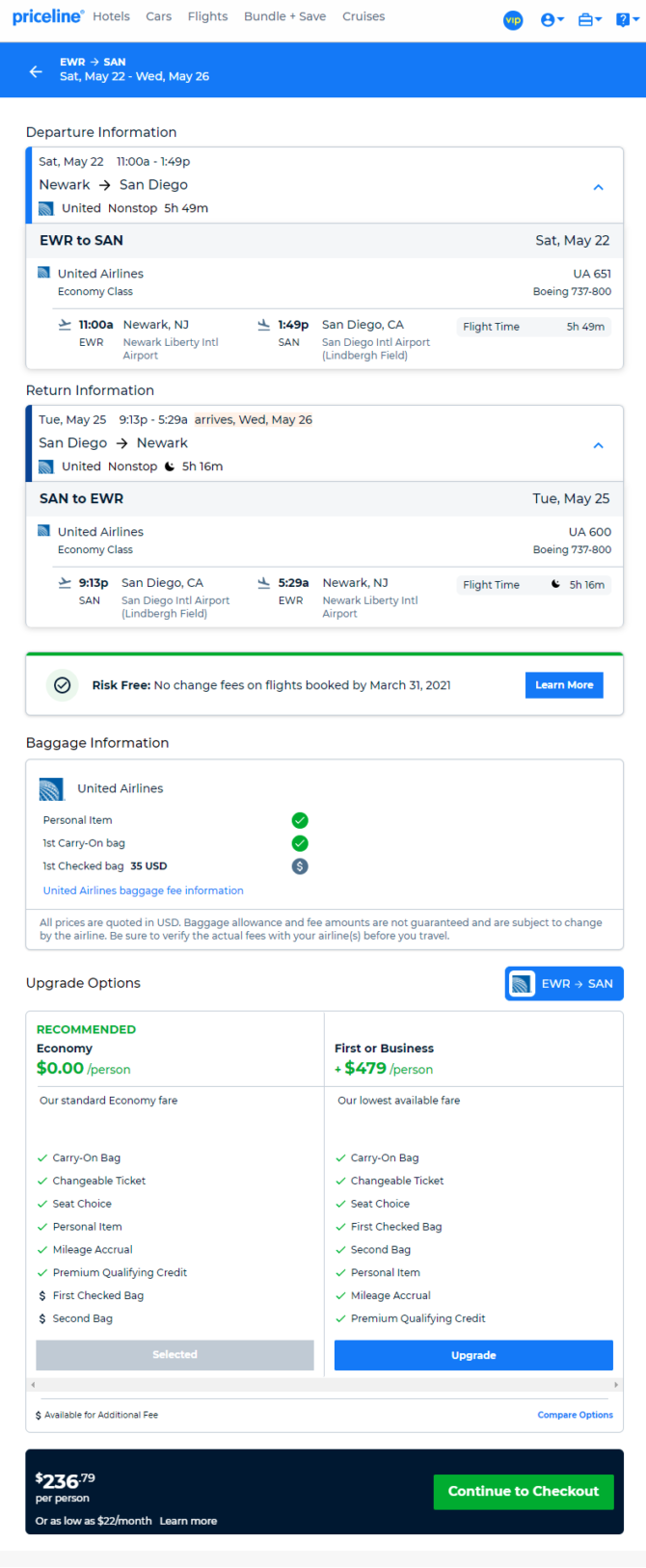Click 'arrives, Wed, May 26' notice
This screenshot has height=1568, width=646.
click(x=254, y=420)
